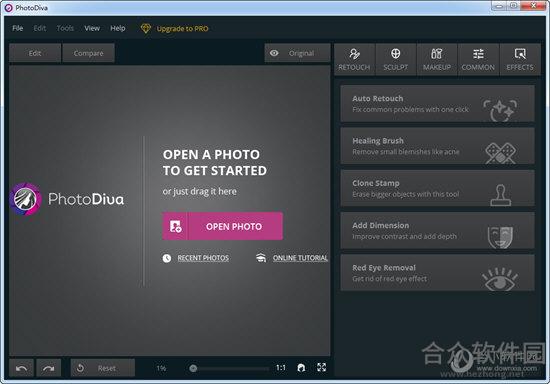Click the Reset button
This screenshot has height=384, width=550.
(102, 368)
